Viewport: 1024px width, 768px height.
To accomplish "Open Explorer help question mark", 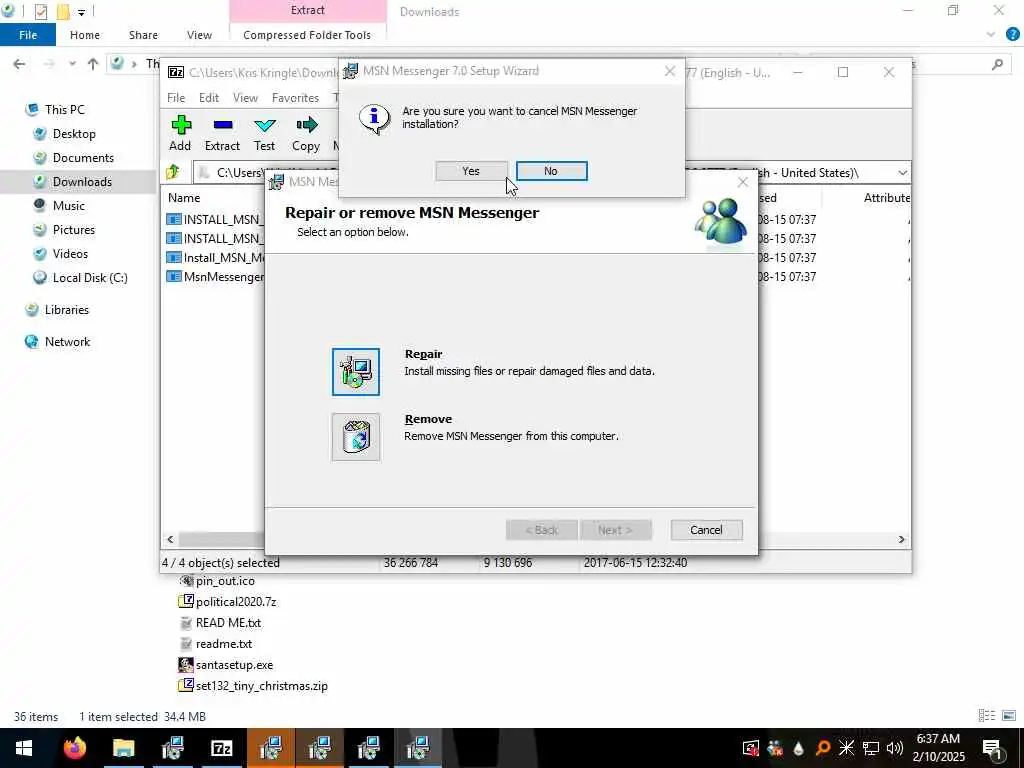I will (1012, 35).
